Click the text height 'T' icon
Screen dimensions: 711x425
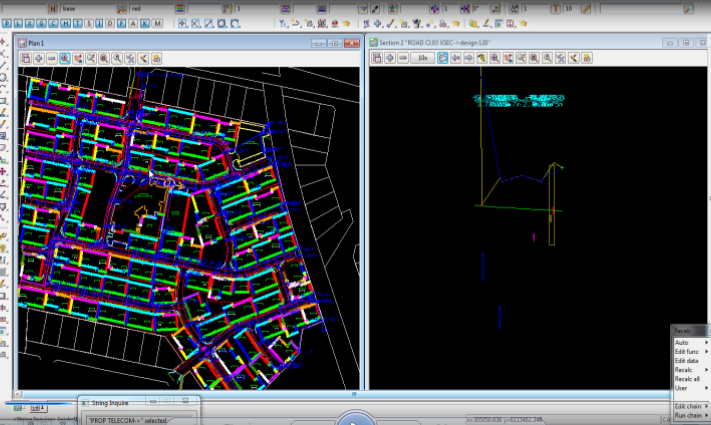tap(555, 9)
